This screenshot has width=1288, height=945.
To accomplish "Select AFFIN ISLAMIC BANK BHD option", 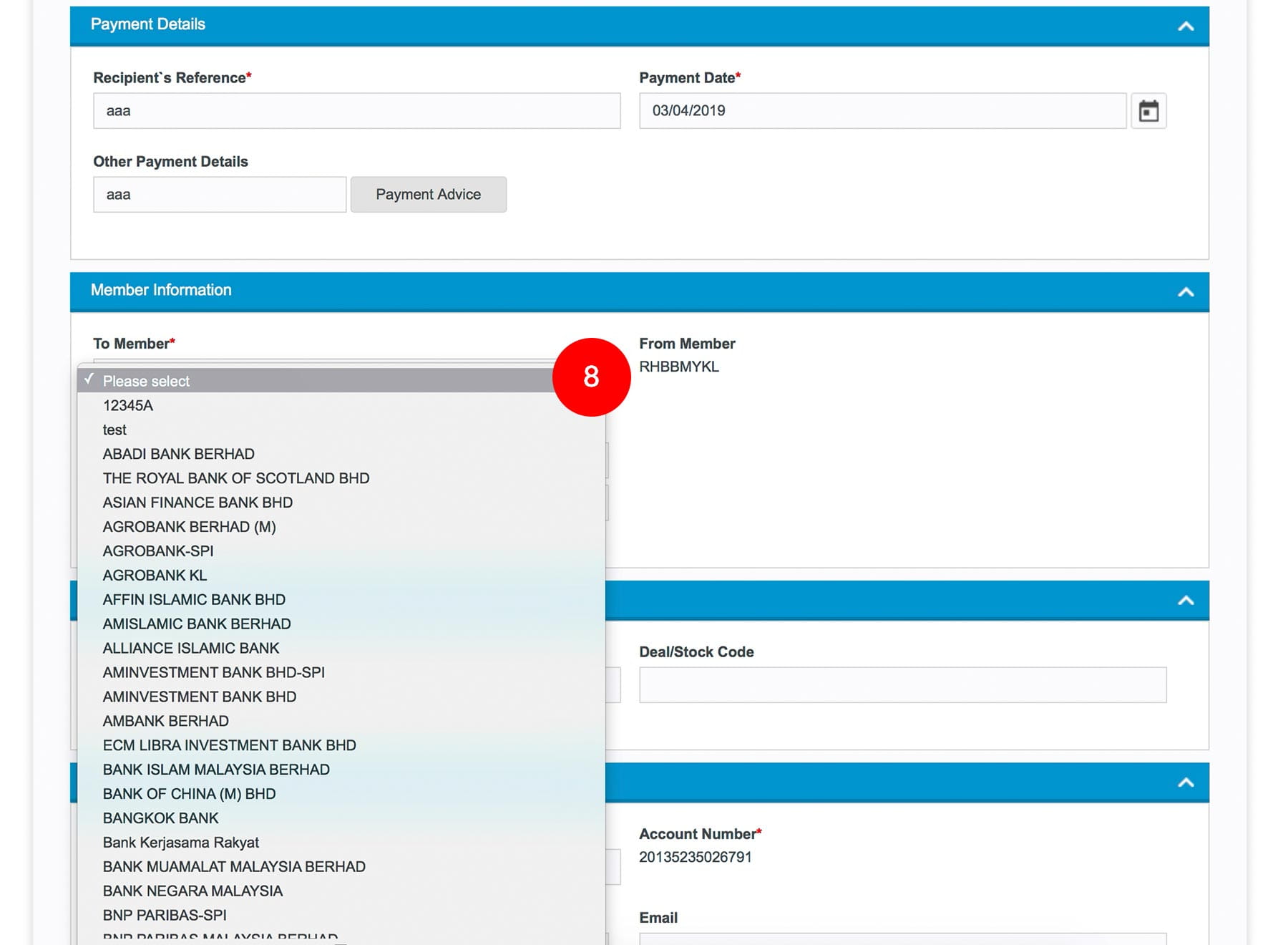I will pyautogui.click(x=194, y=600).
